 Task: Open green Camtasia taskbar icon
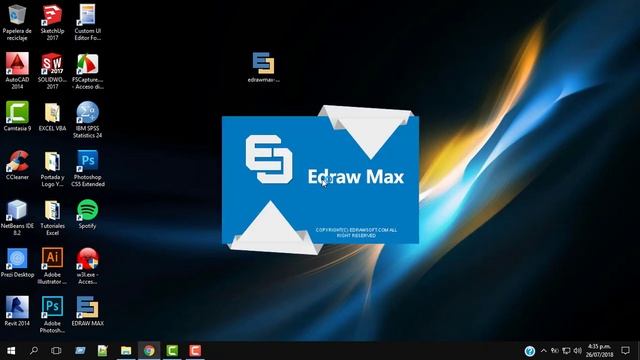coord(172,351)
